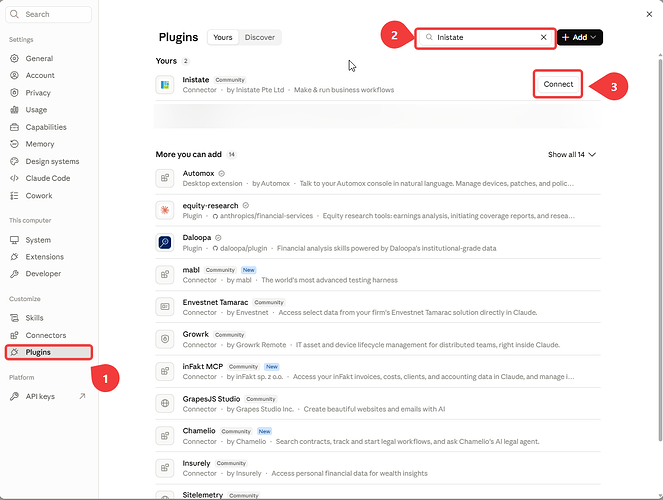Open the Automox plugin entry
The image size is (663, 500).
pyautogui.click(x=378, y=178)
